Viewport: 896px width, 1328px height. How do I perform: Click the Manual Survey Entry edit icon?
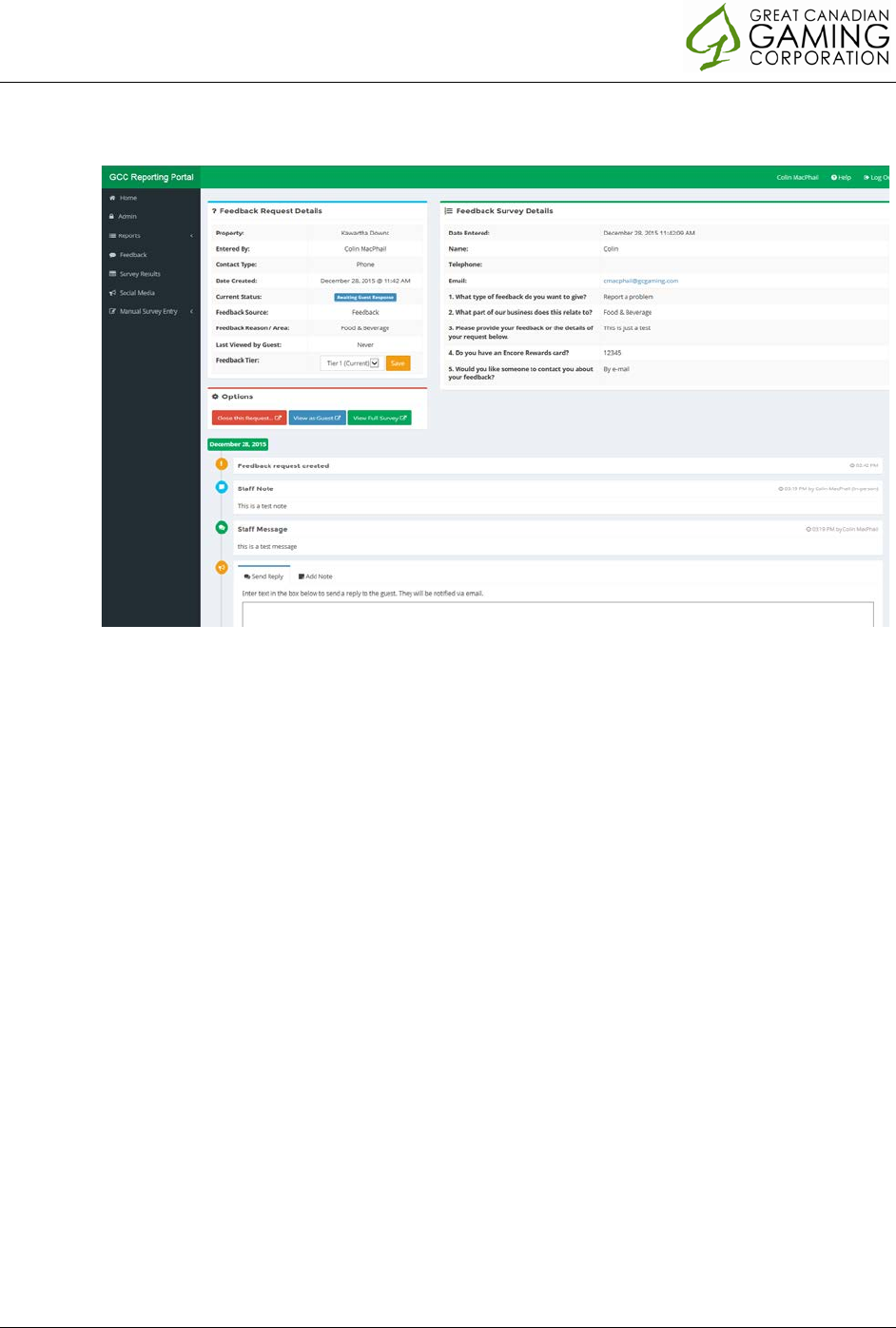[x=112, y=311]
